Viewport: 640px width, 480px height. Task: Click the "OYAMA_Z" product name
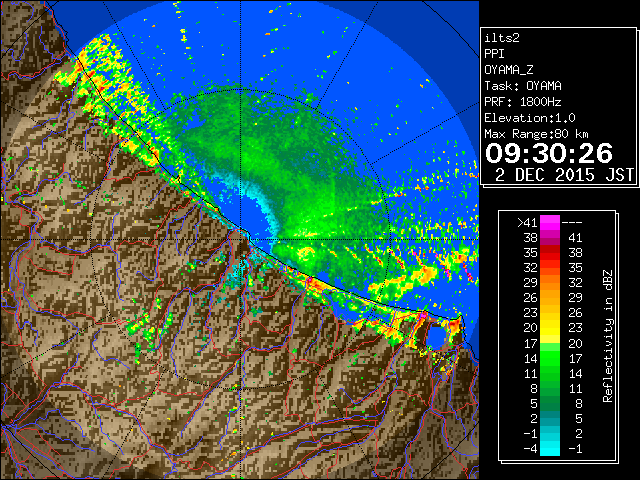click(x=509, y=70)
